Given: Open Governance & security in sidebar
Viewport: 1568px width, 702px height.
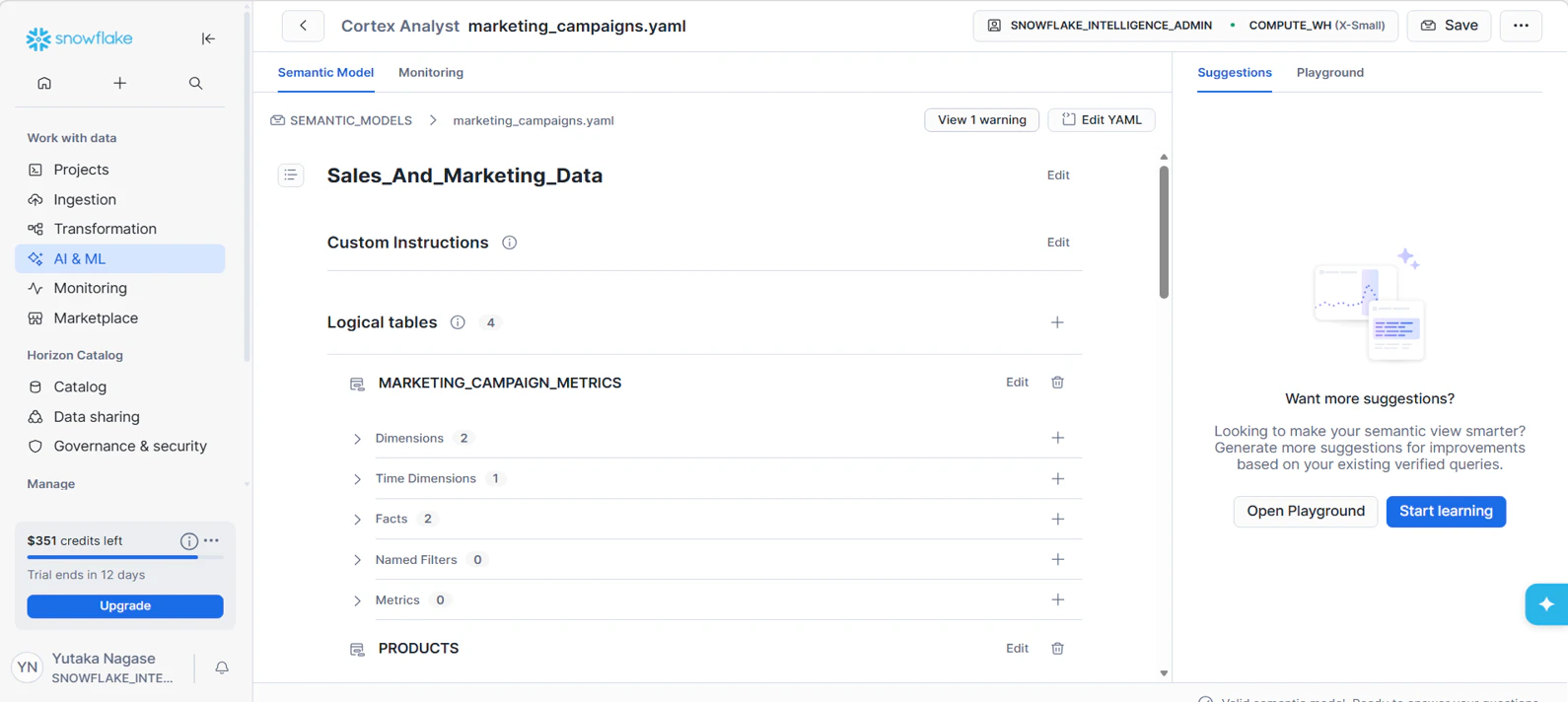Looking at the screenshot, I should [x=120, y=446].
